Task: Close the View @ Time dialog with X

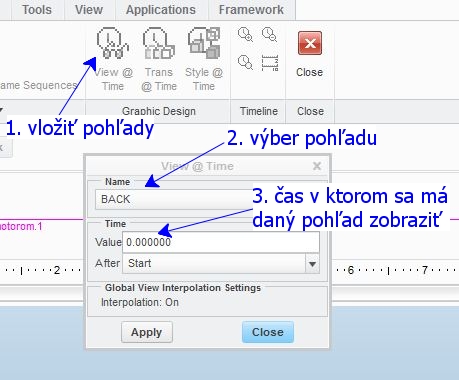Action: coord(317,166)
